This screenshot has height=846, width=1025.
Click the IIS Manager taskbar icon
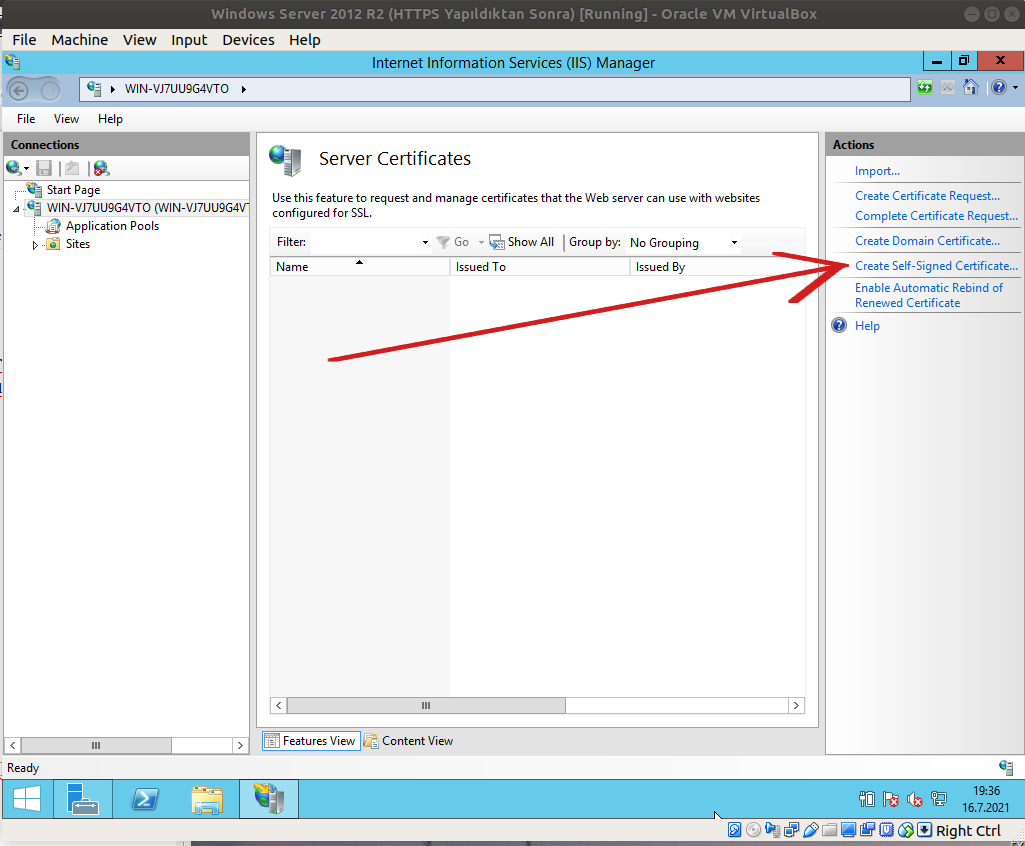tap(269, 799)
